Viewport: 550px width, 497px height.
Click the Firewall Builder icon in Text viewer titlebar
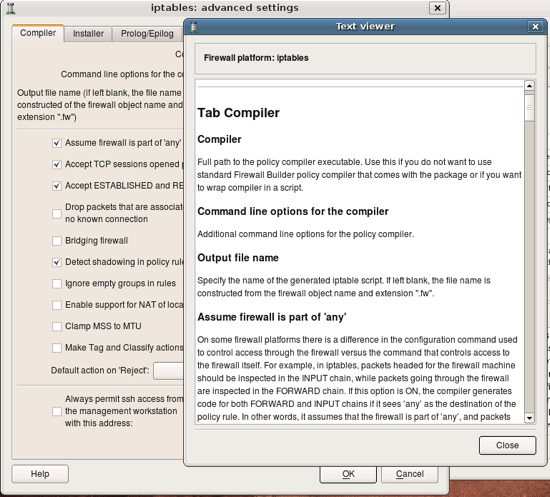(x=194, y=27)
